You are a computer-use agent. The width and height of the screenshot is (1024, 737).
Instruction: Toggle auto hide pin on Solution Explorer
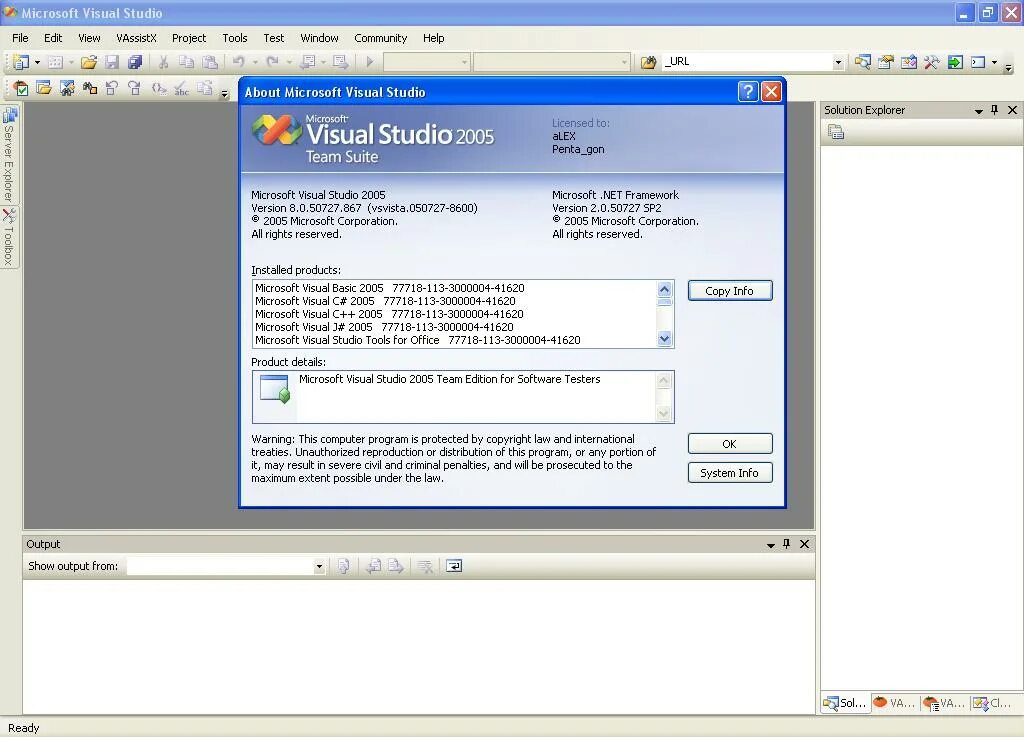pyautogui.click(x=995, y=110)
